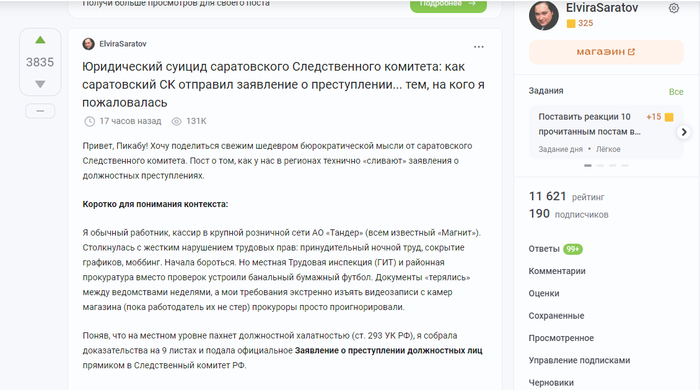
Task: Click ElviraSaratov username in sidebar
Action: (602, 8)
